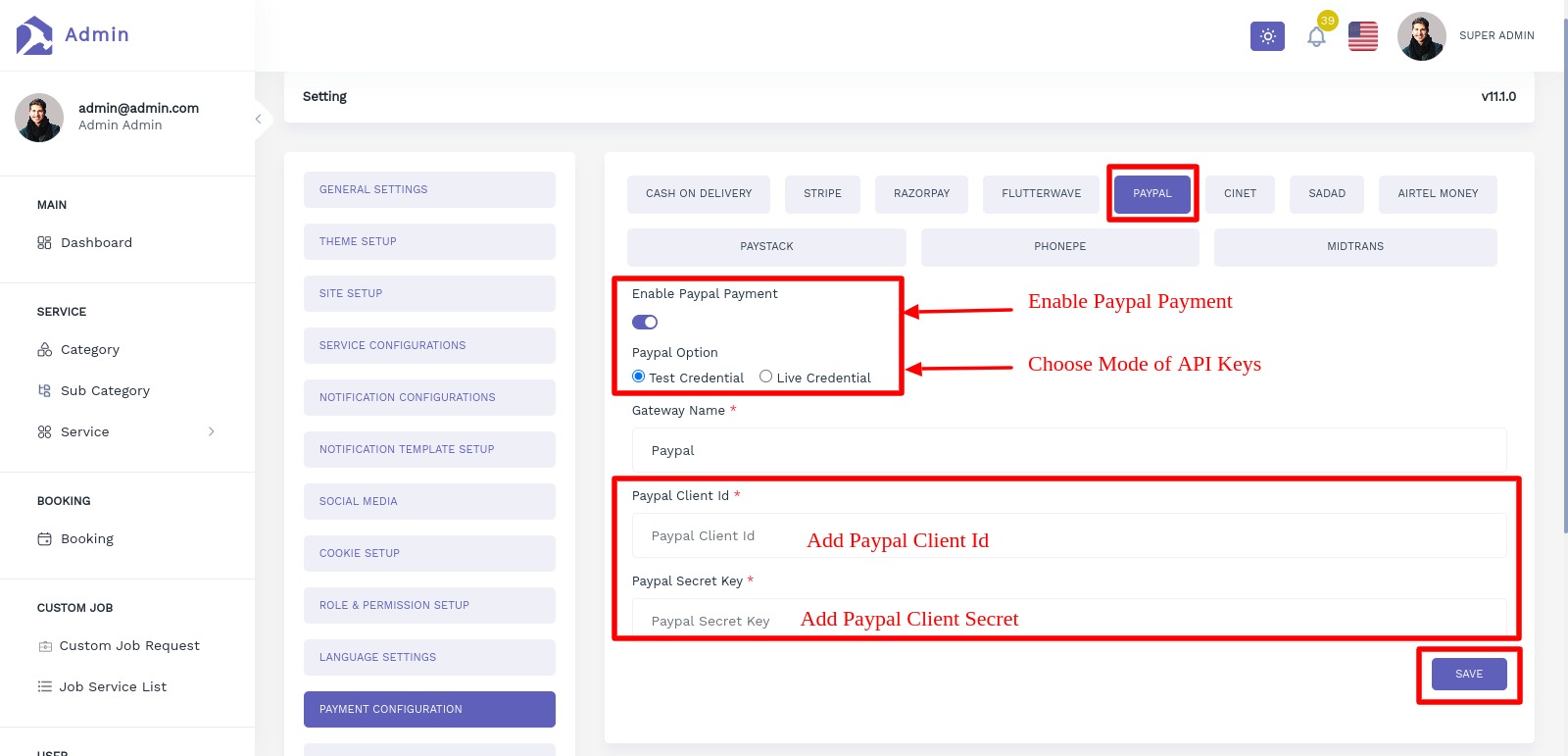This screenshot has height=756, width=1568.
Task: Save the Paypal configuration
Action: [x=1469, y=674]
